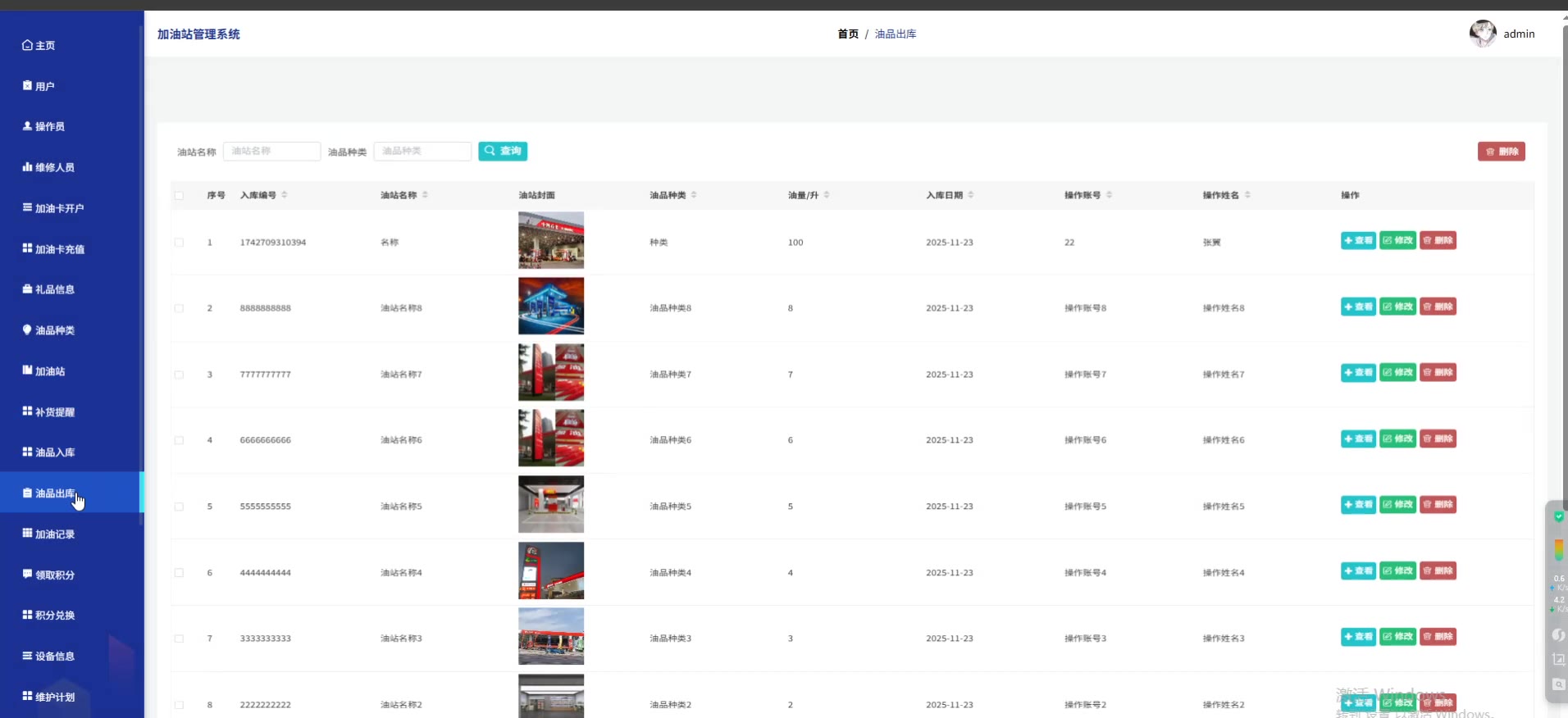The height and width of the screenshot is (718, 1568).
Task: Select the checkbox for row 8888888888
Action: [179, 308]
